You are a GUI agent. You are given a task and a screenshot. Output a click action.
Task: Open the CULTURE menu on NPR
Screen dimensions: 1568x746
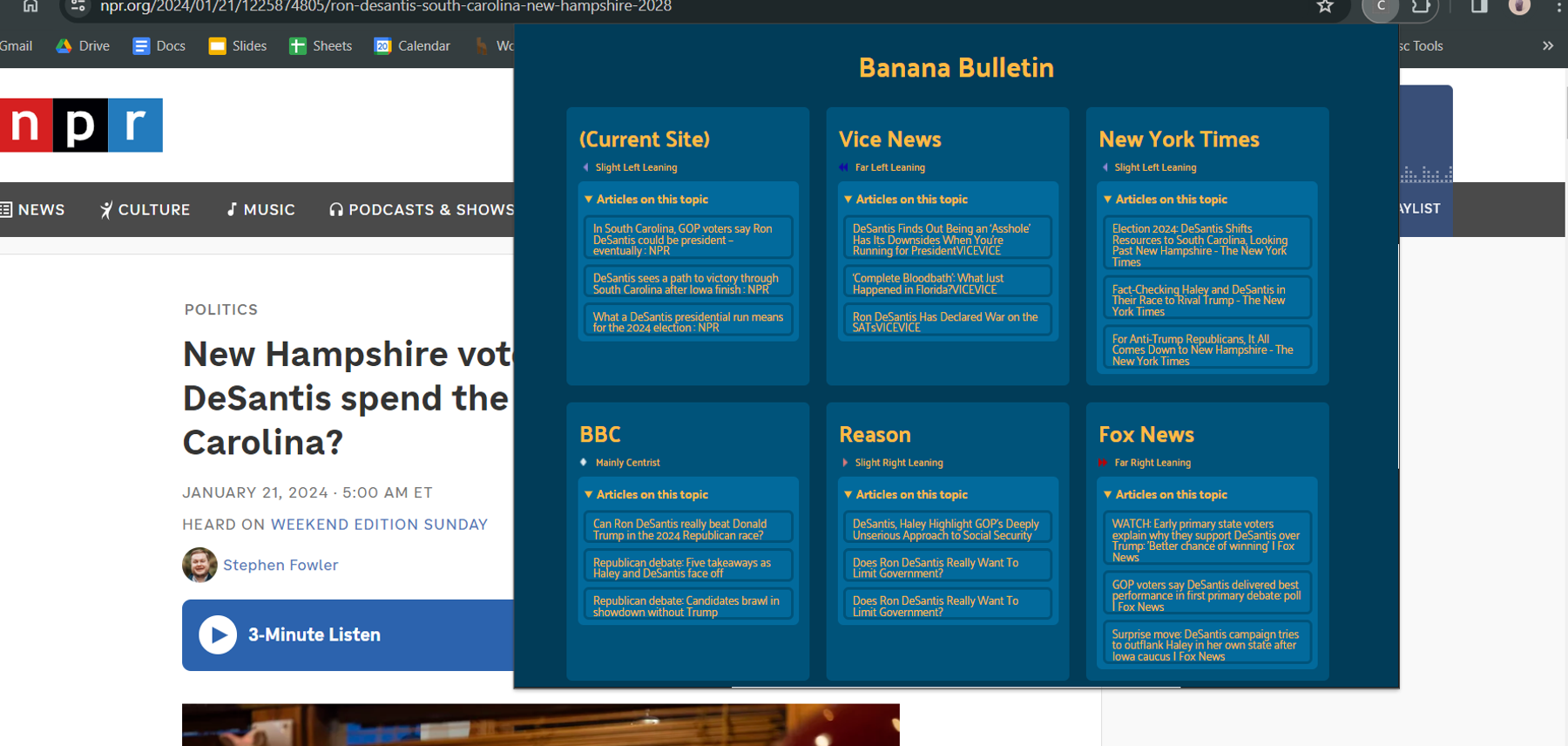(145, 209)
